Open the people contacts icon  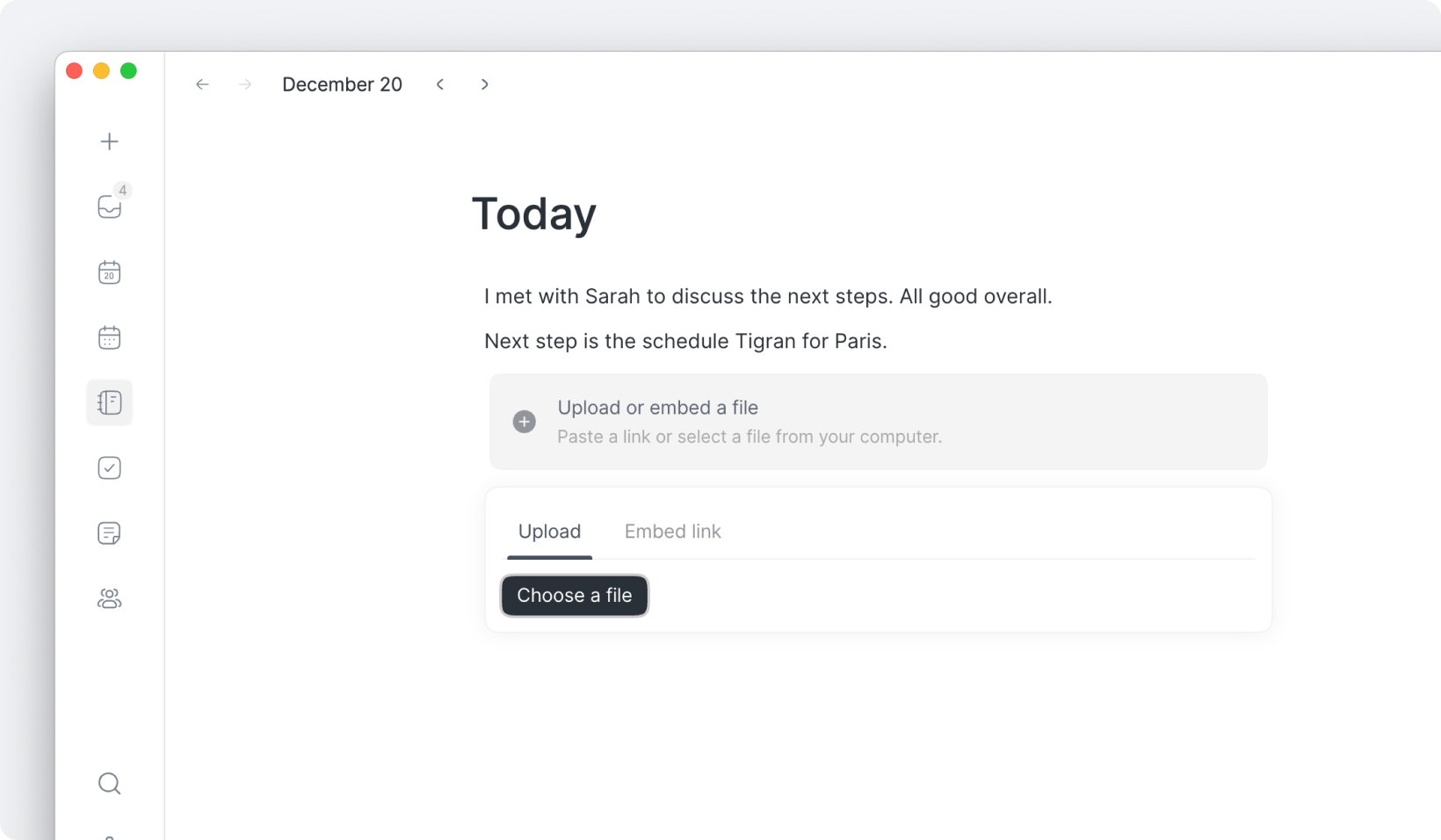point(109,598)
